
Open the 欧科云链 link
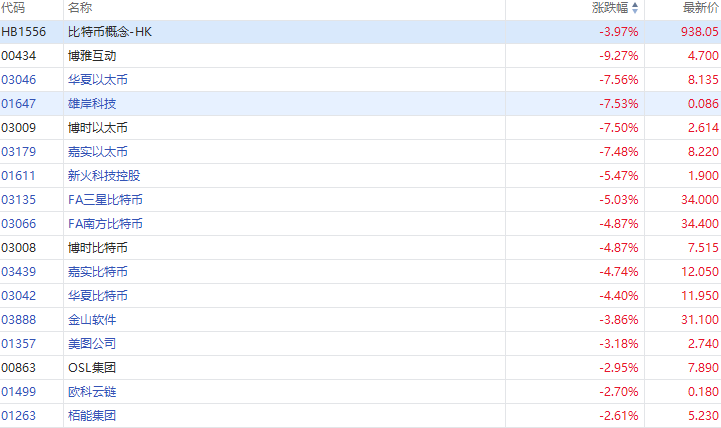coord(92,391)
